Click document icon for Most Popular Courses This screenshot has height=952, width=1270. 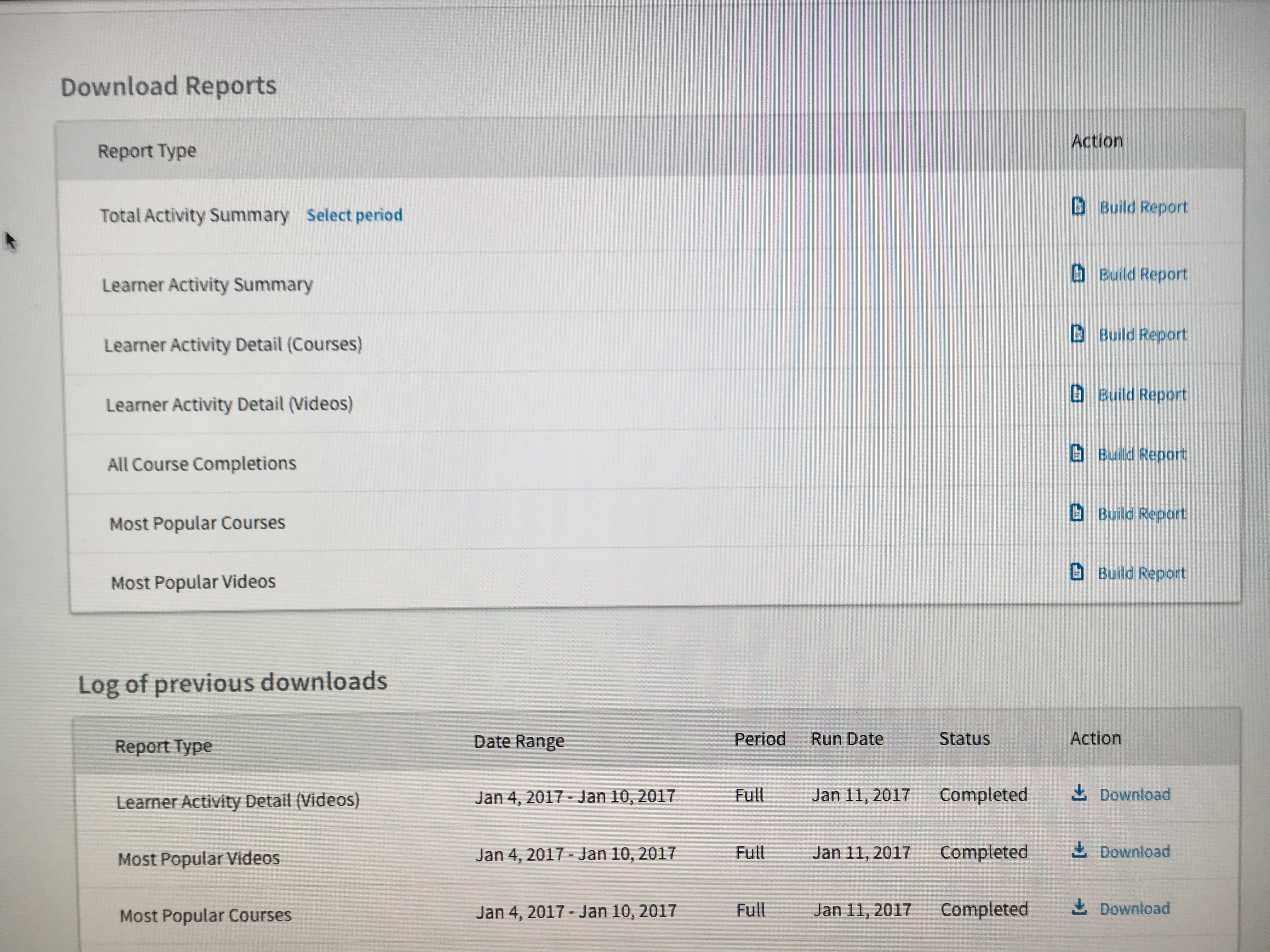(1077, 513)
